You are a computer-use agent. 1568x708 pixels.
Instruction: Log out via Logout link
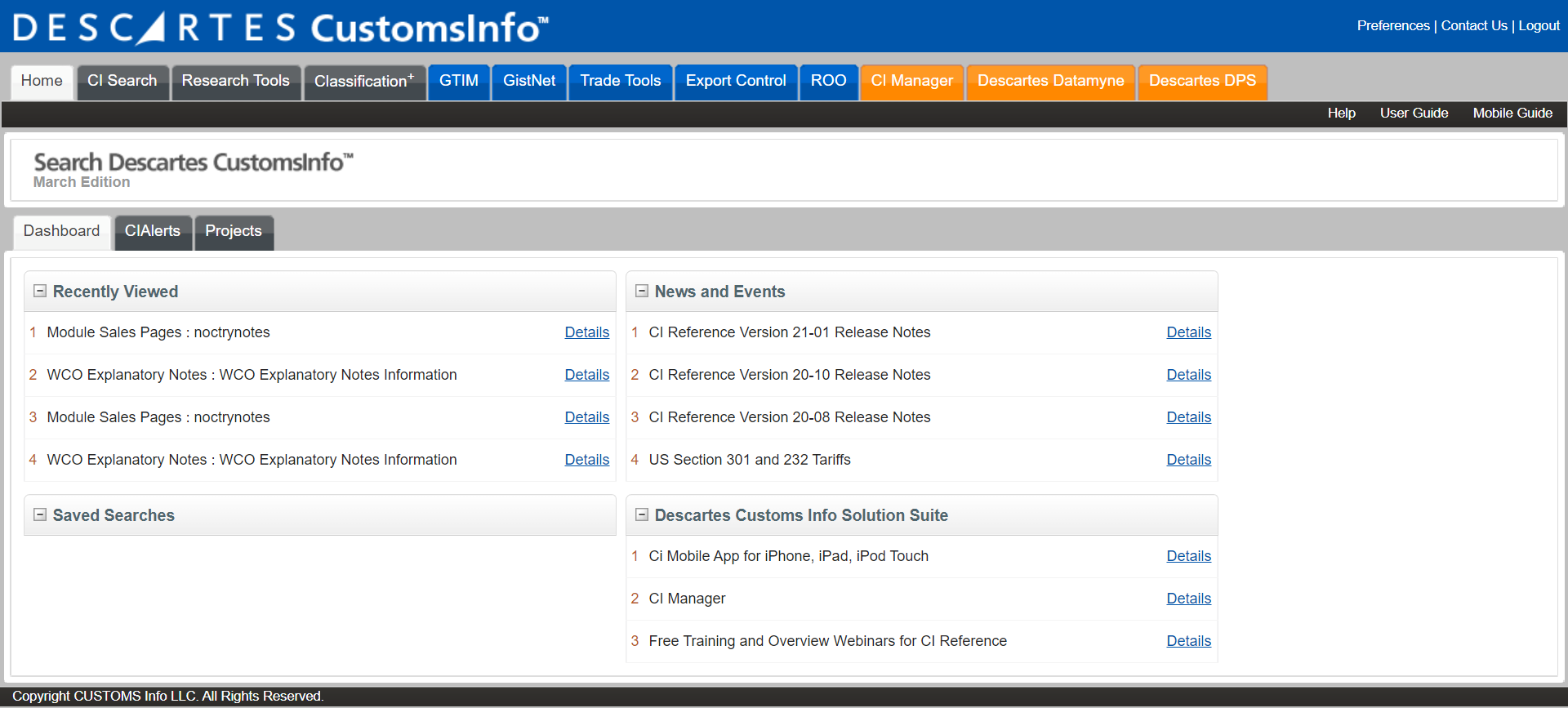point(1539,25)
